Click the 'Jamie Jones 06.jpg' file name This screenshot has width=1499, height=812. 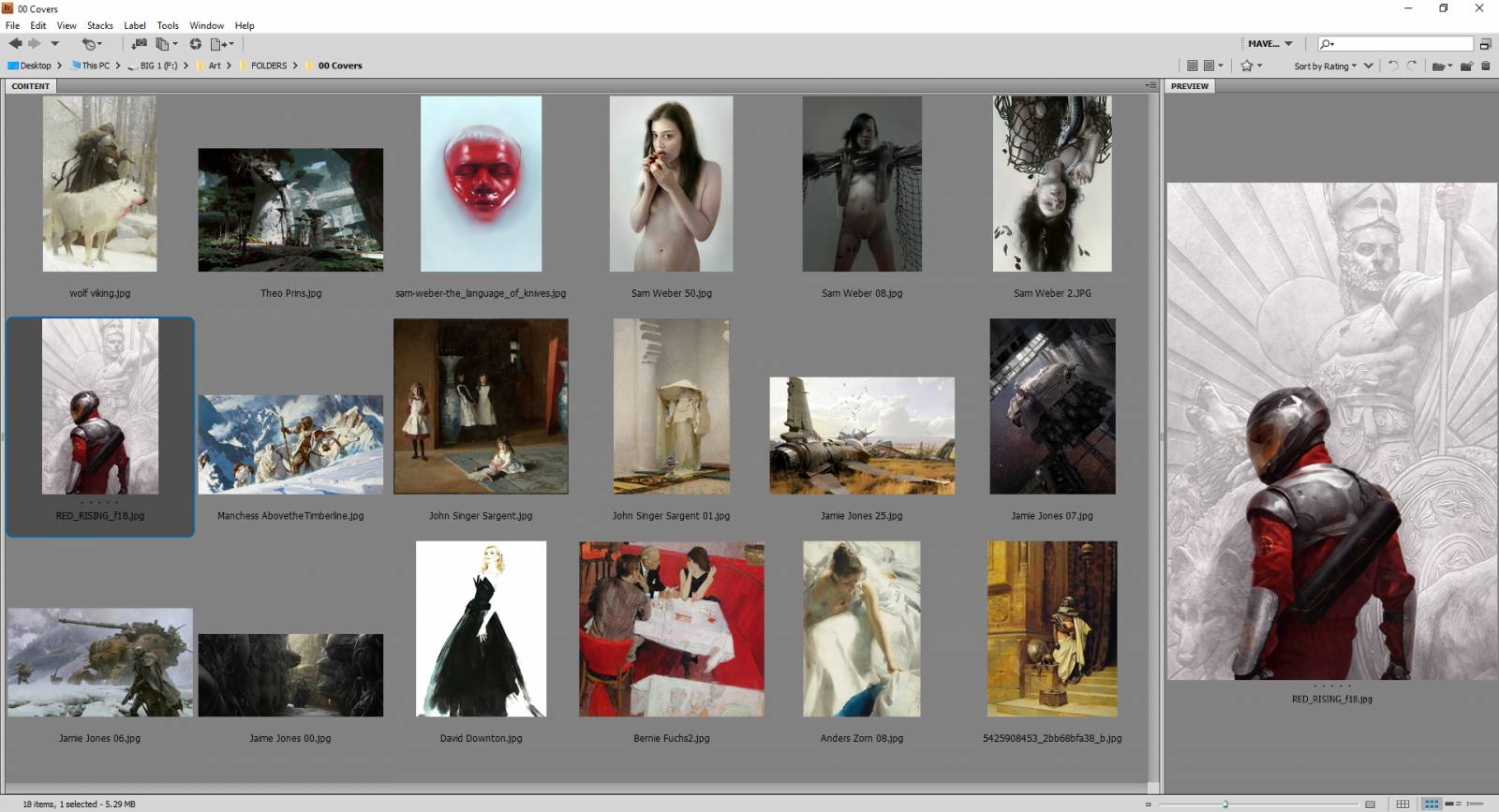pos(99,738)
